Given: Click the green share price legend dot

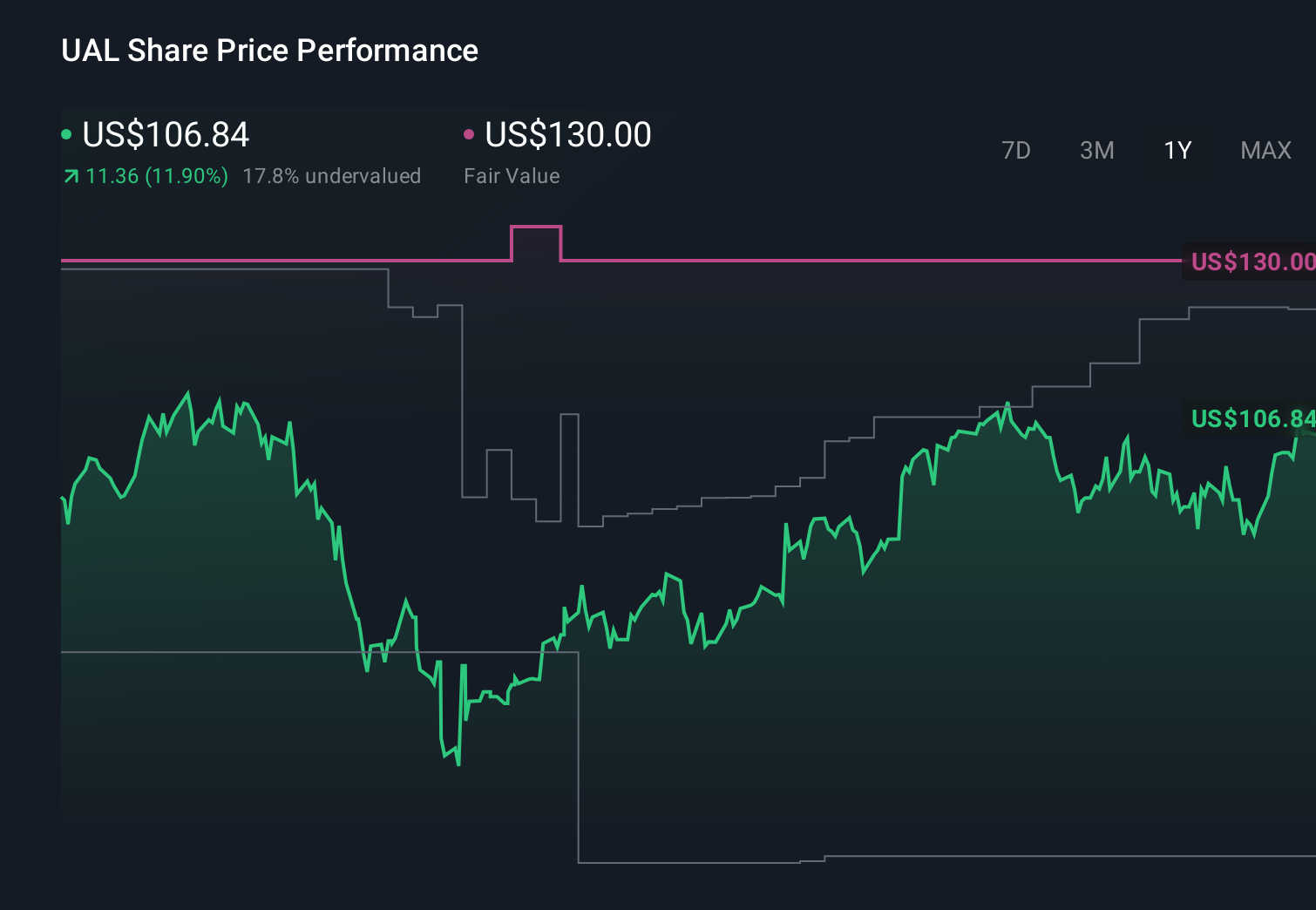Looking at the screenshot, I should [66, 134].
